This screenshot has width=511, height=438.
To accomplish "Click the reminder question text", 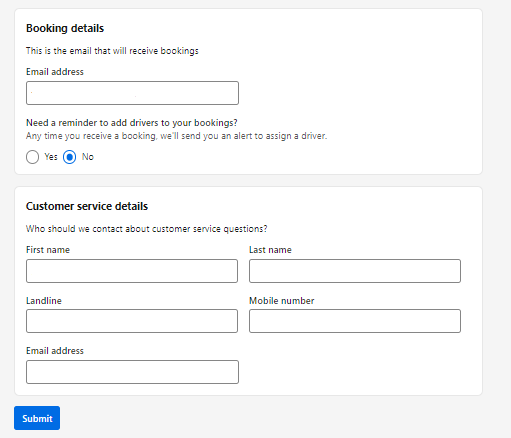I will tap(132, 123).
